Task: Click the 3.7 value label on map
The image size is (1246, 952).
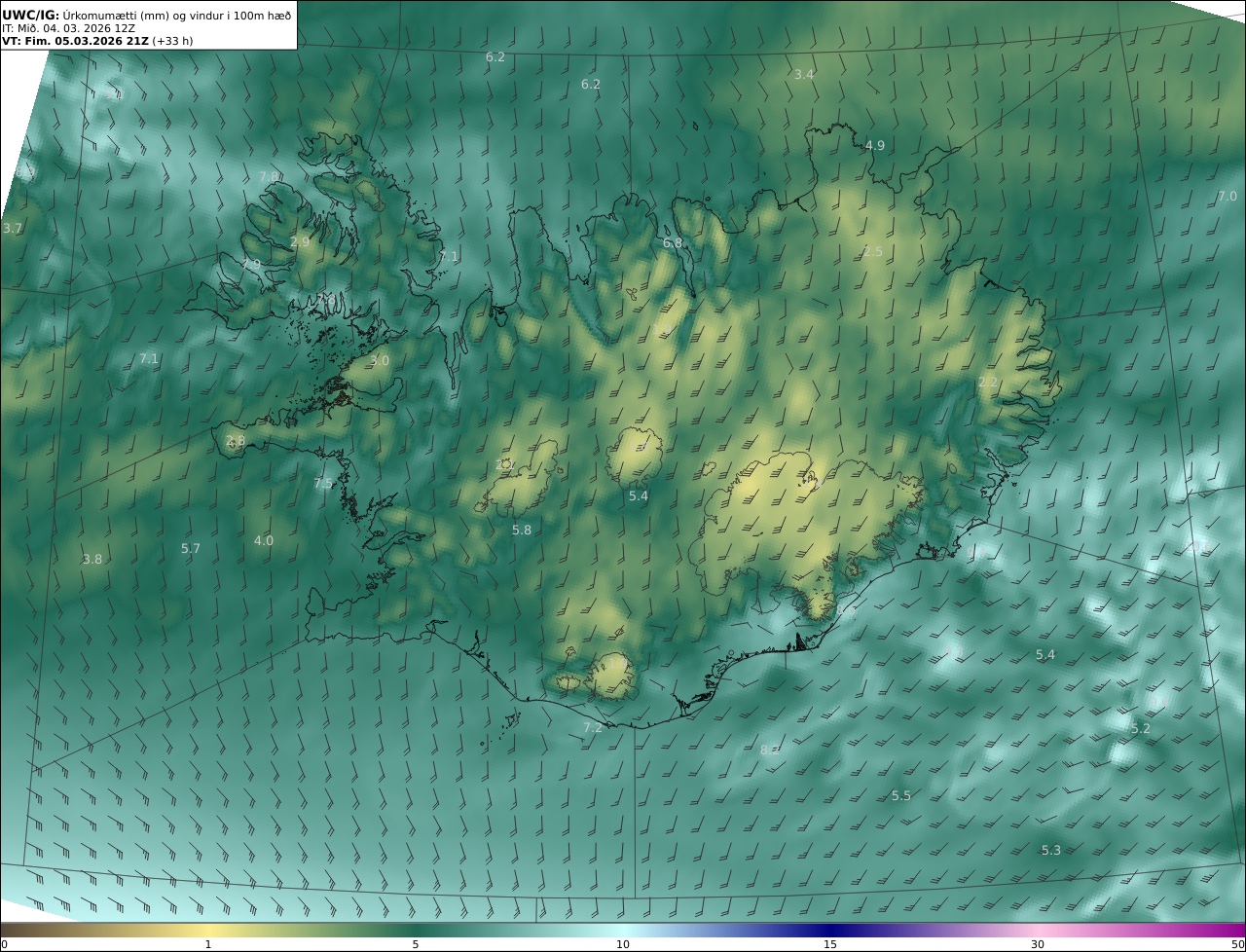Action: click(12, 229)
